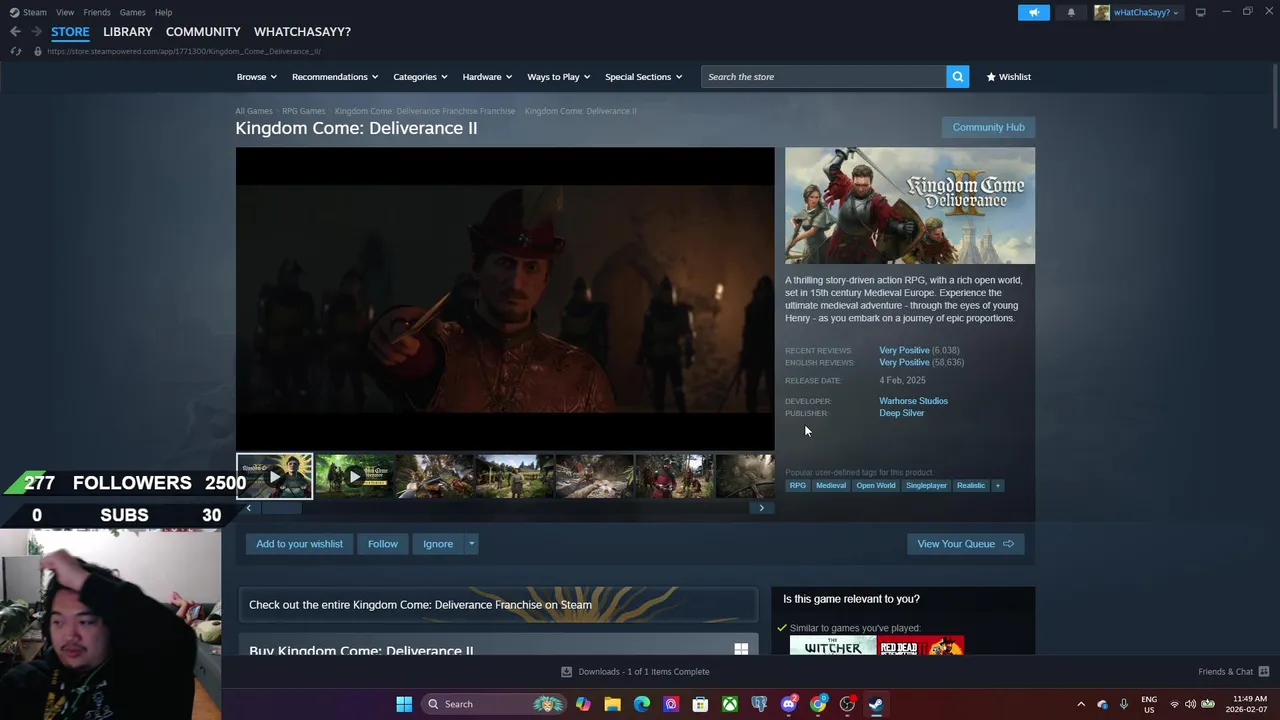Click the Medieval tag
The height and width of the screenshot is (720, 1280).
(830, 486)
